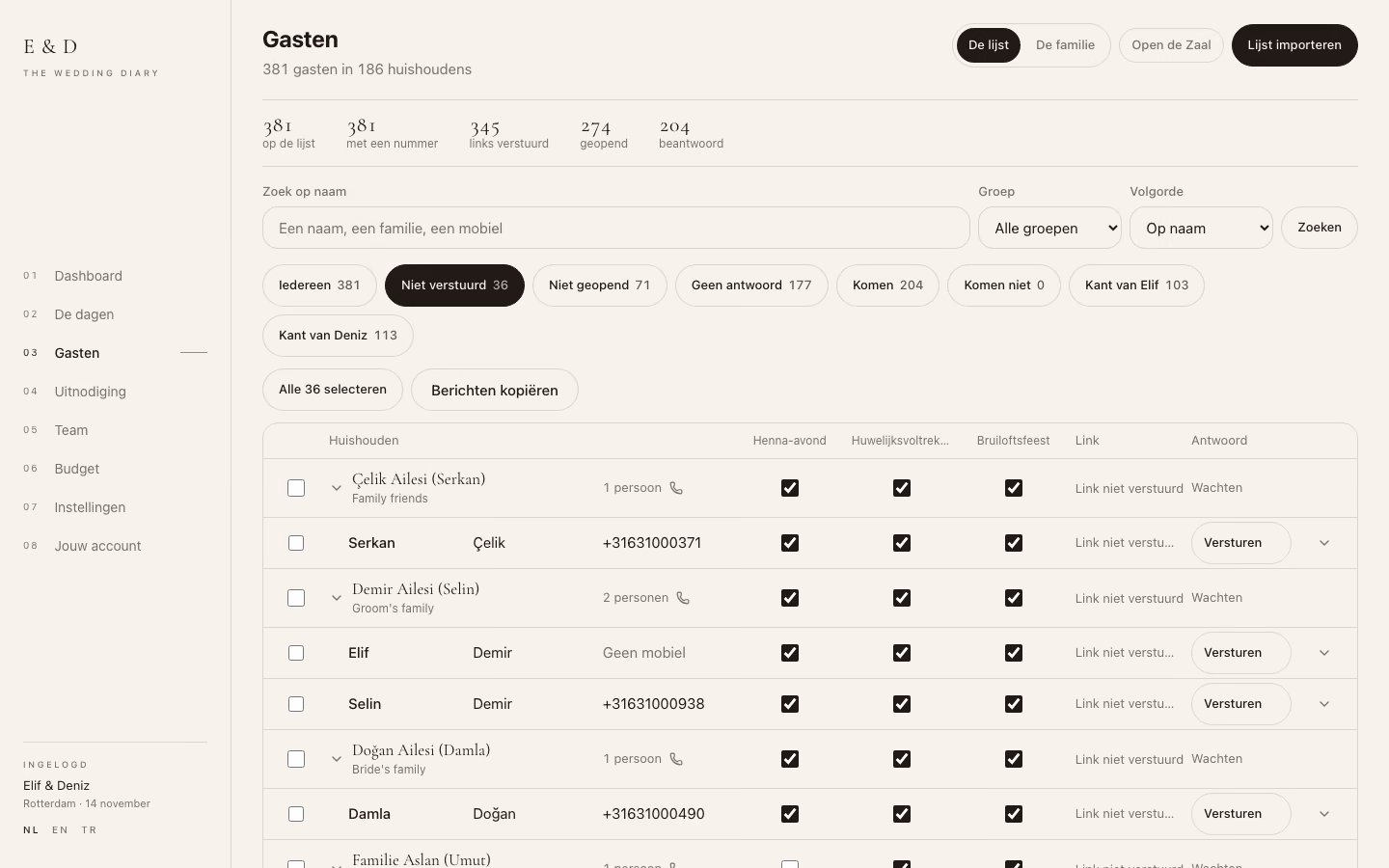Open Budget in the sidebar

coord(77,469)
